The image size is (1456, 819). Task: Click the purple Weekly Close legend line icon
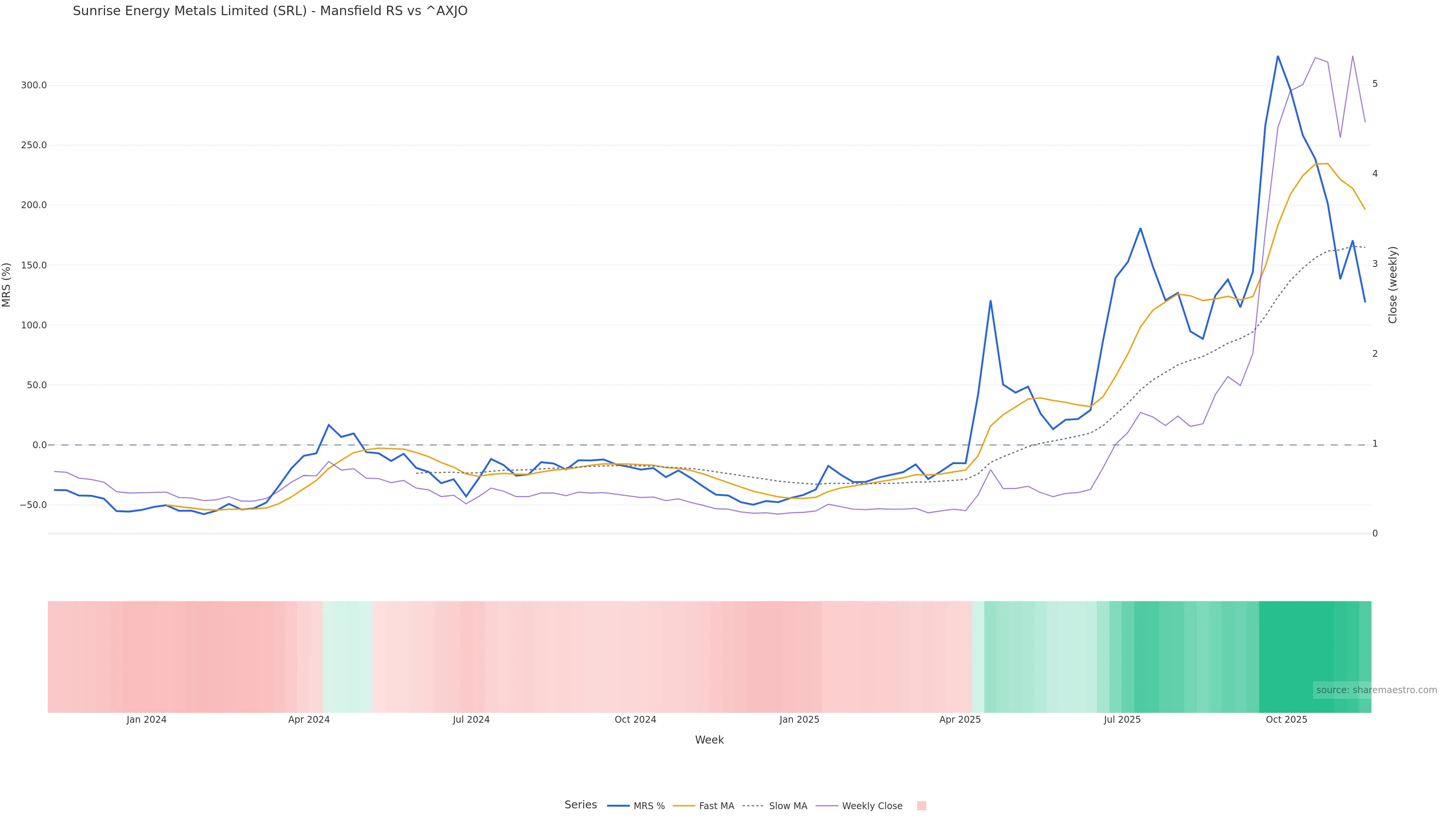[827, 806]
